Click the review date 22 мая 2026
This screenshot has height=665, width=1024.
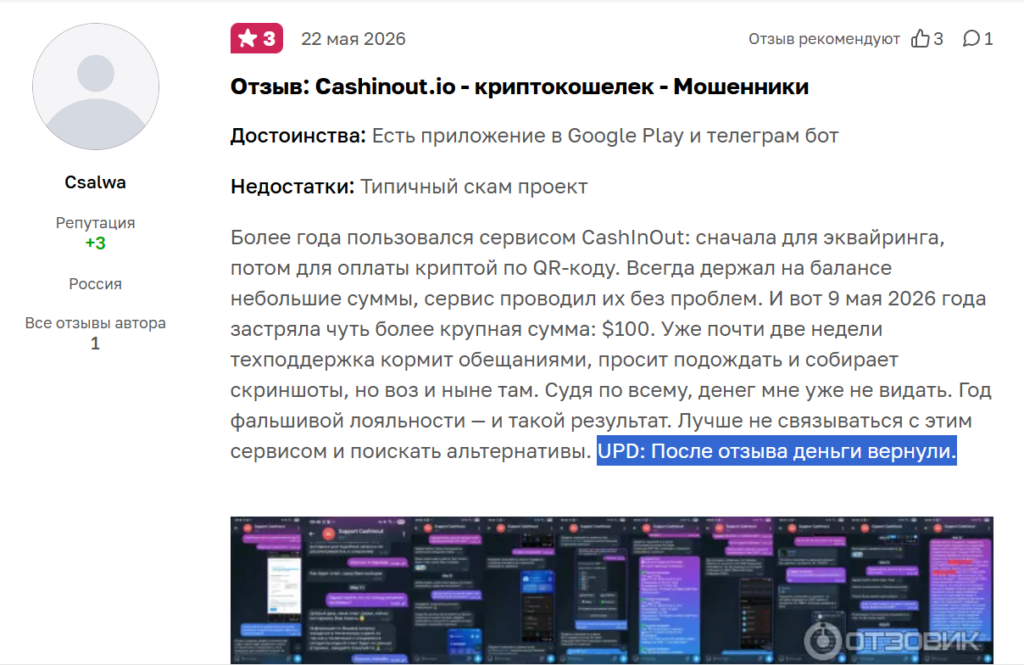pyautogui.click(x=353, y=39)
